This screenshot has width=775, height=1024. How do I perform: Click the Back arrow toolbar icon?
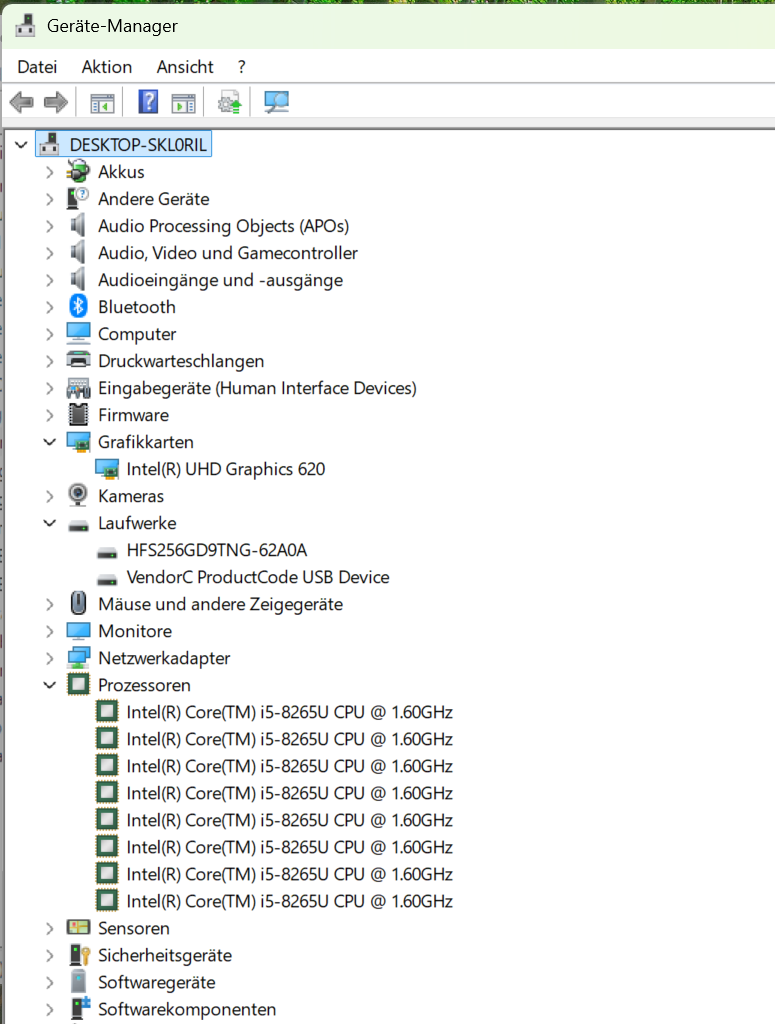coord(22,102)
